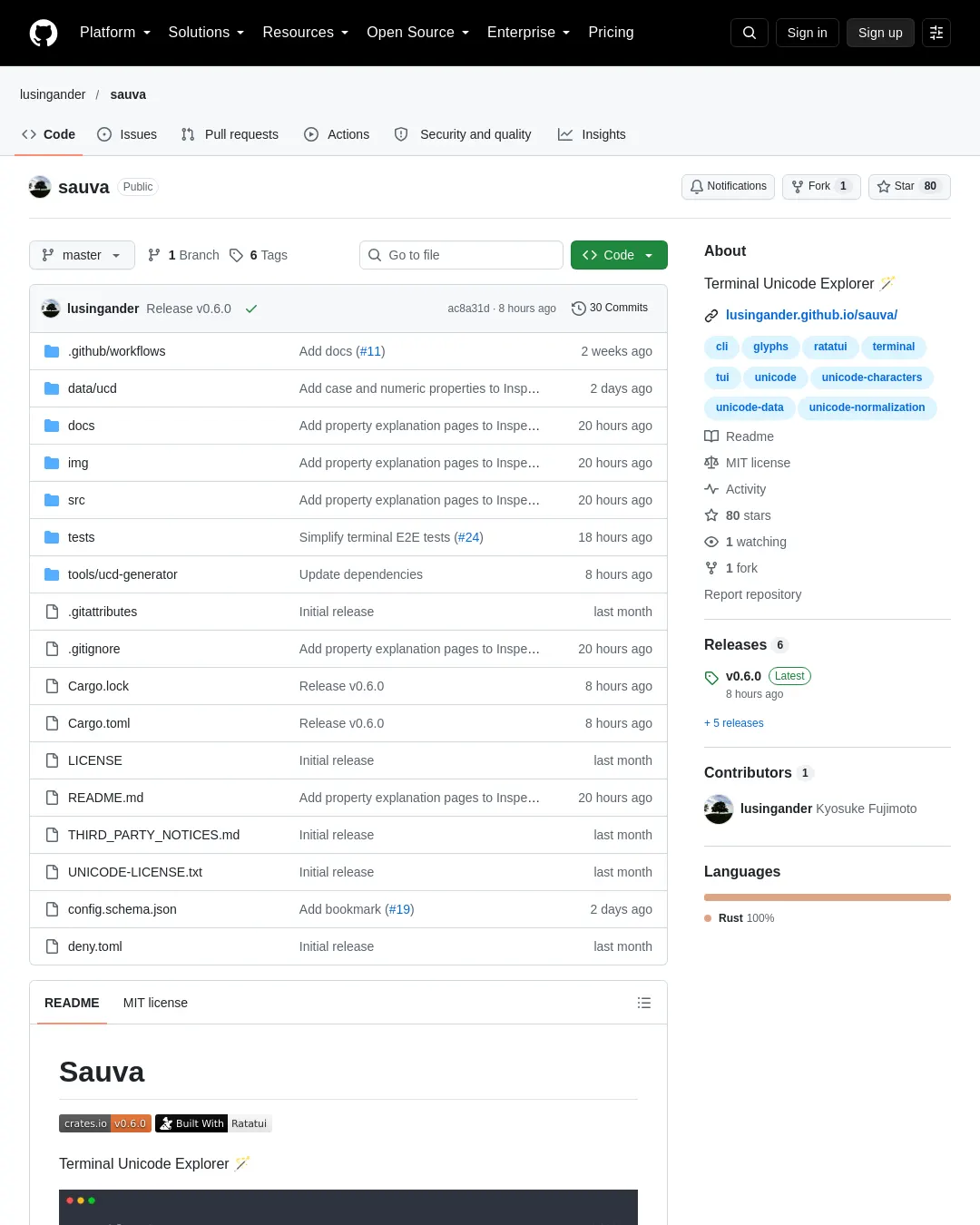This screenshot has height=1225, width=980.
Task: Open the config.schema.json file
Action: pos(122,909)
